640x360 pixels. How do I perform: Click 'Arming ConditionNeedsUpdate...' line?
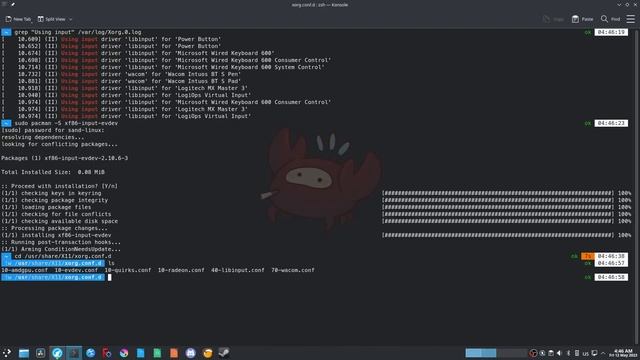pos(61,249)
